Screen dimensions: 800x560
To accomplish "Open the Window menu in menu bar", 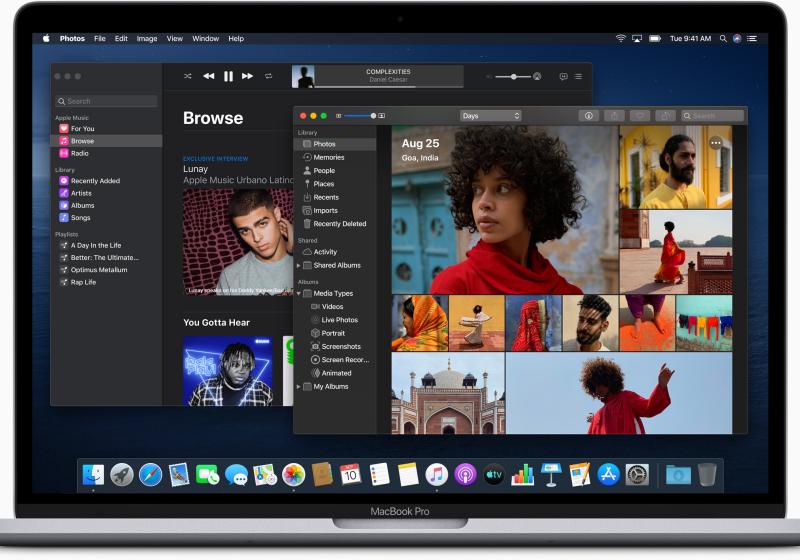I will click(x=206, y=39).
